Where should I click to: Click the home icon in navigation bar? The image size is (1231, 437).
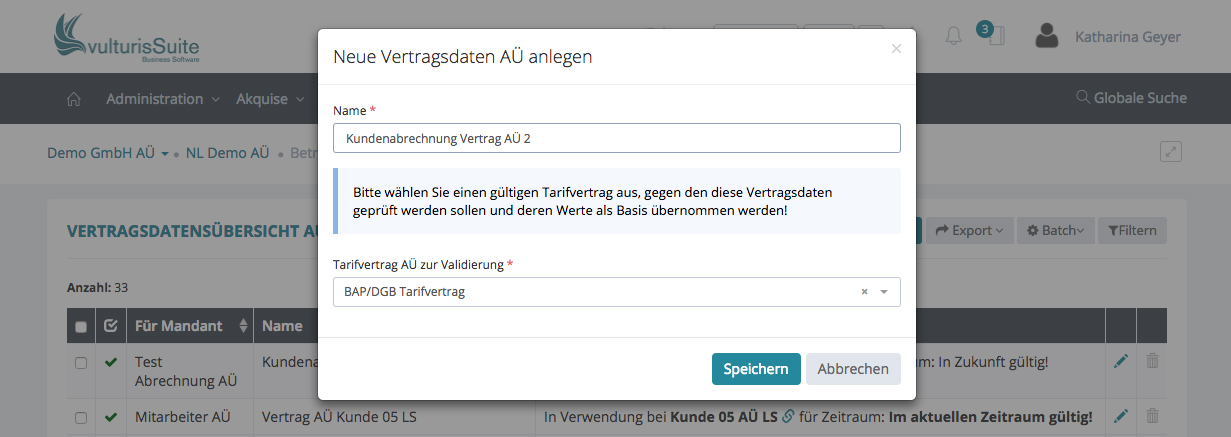point(73,99)
